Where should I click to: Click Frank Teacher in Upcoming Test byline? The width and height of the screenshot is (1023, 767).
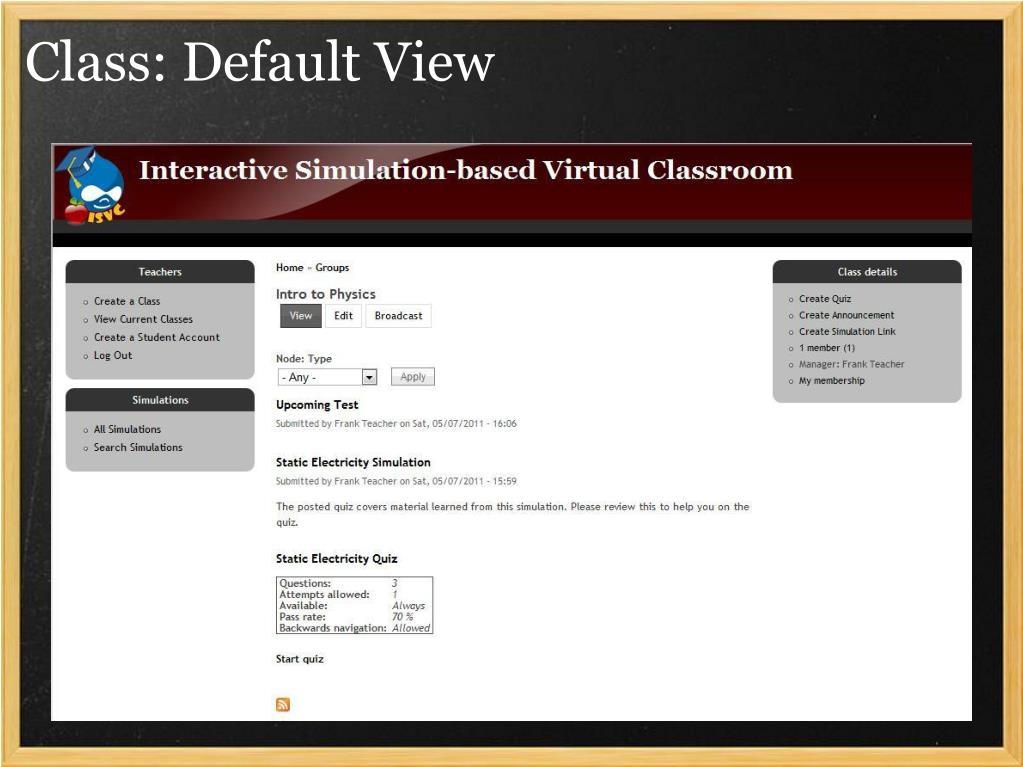tap(365, 424)
